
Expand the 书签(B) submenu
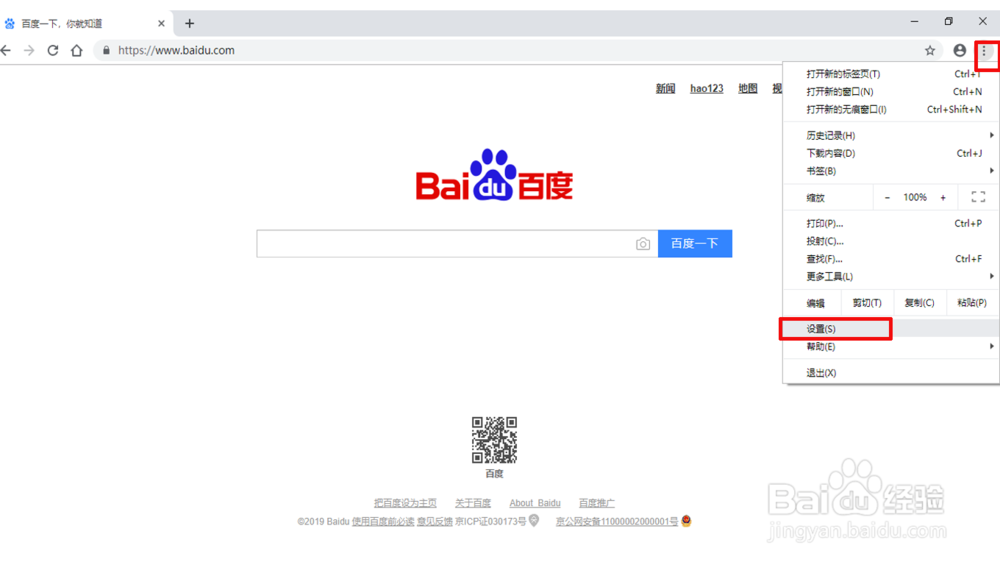coord(892,171)
